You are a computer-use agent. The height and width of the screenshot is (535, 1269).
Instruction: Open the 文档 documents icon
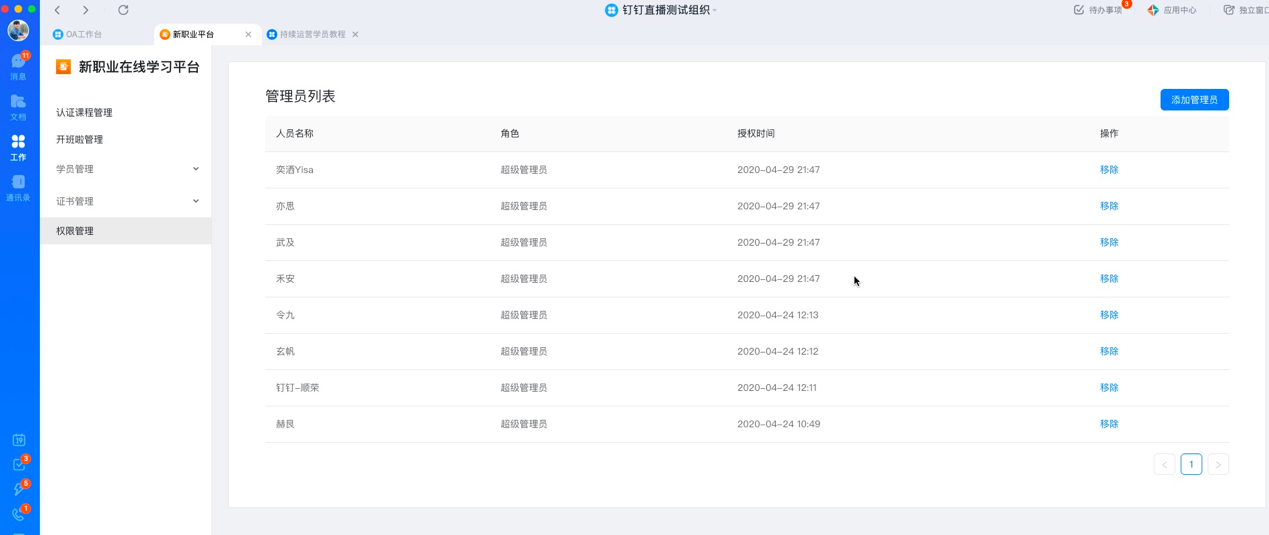[x=18, y=107]
